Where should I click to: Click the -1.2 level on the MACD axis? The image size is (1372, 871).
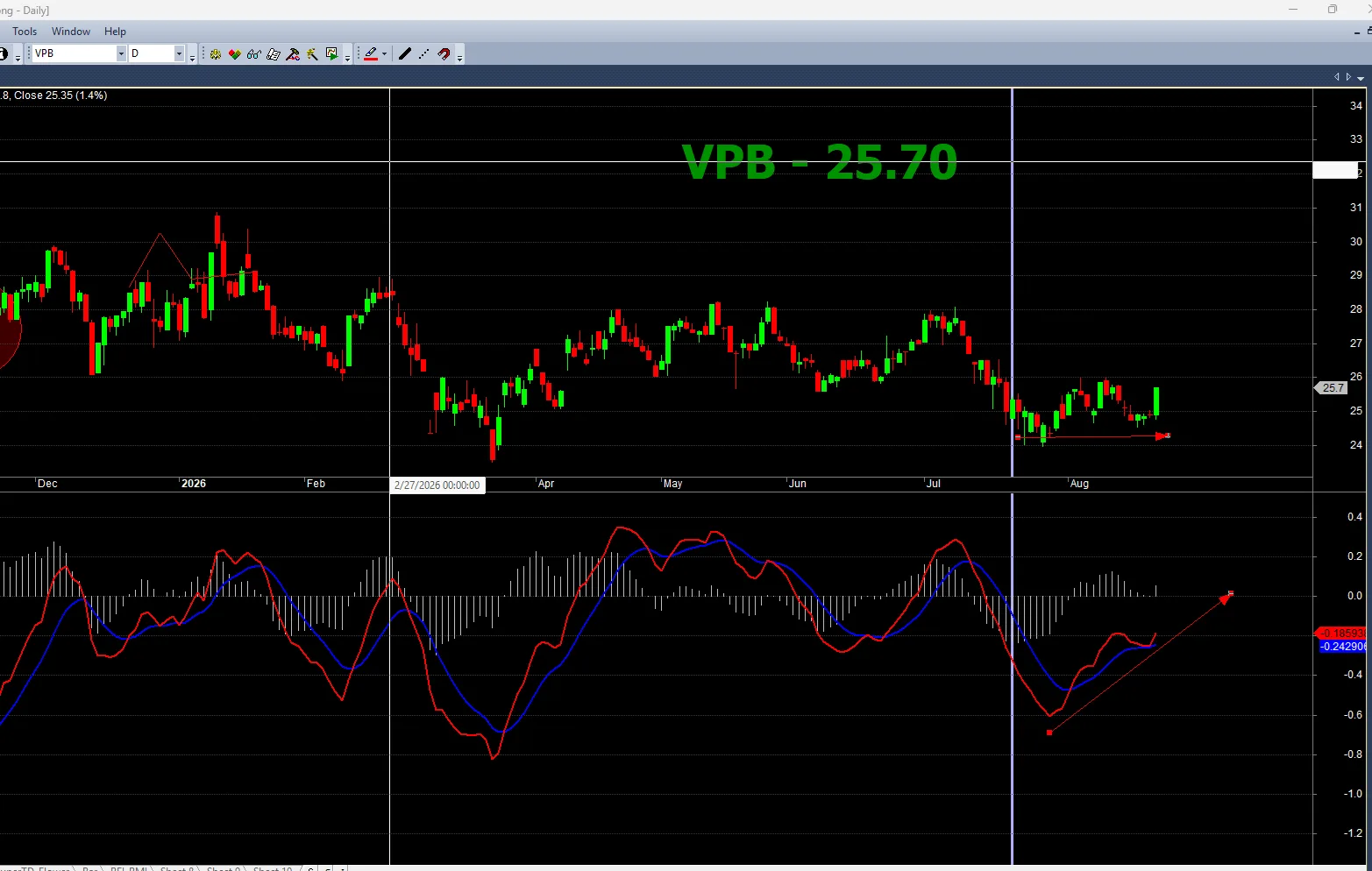[x=1353, y=833]
